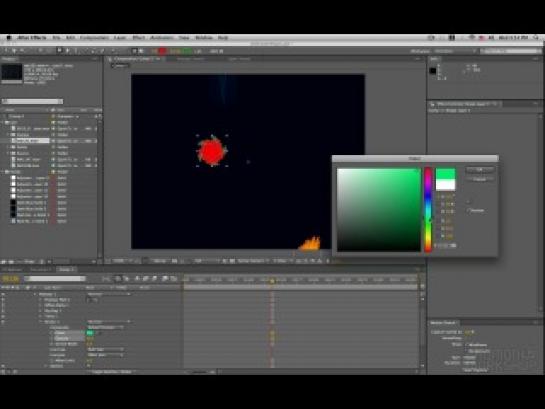
Task: Switch to the Effect Controls panel tab
Action: coord(464,104)
